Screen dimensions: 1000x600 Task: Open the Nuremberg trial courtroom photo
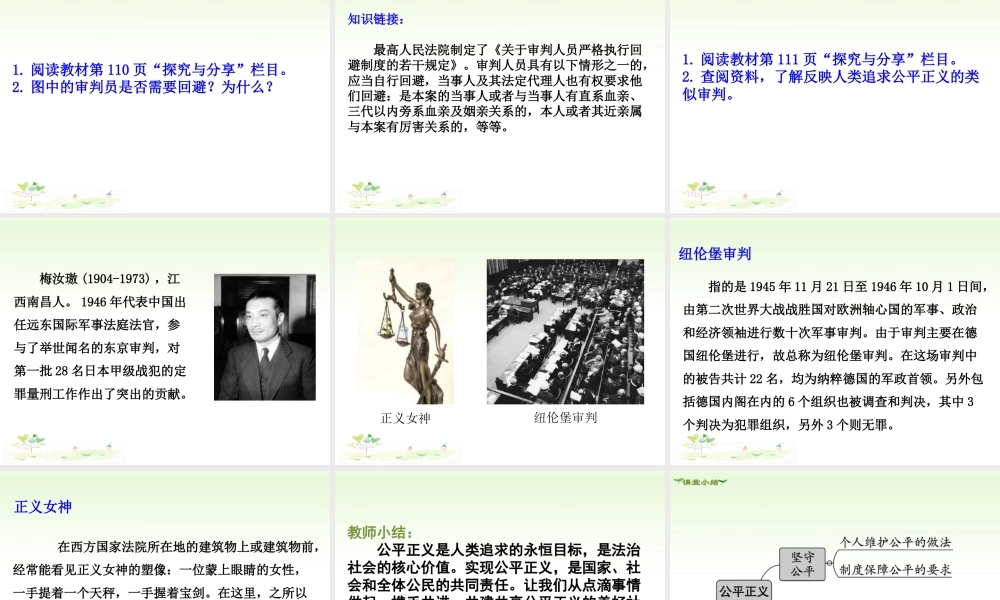[x=565, y=331]
